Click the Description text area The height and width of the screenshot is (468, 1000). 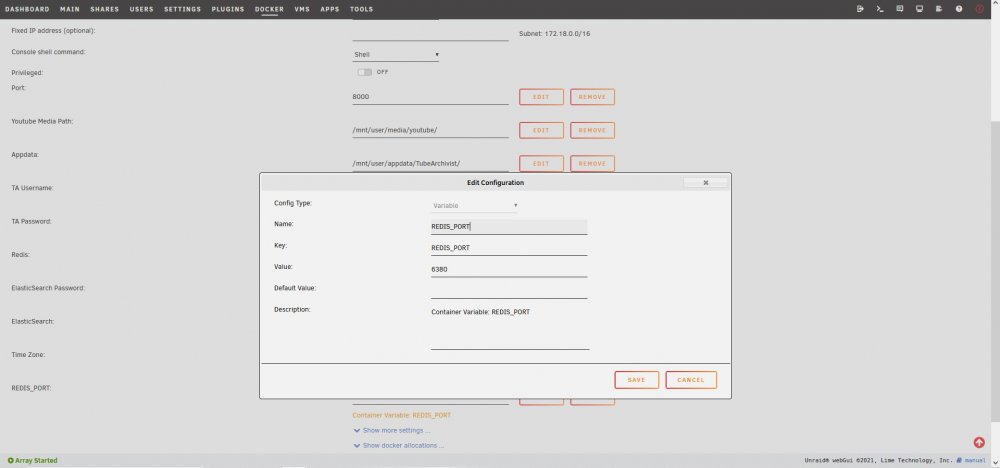(x=510, y=327)
